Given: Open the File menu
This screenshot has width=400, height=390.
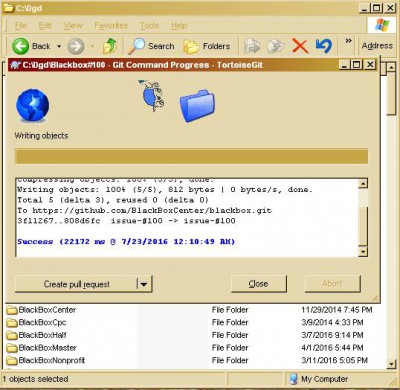Looking at the screenshot, I should [x=21, y=26].
